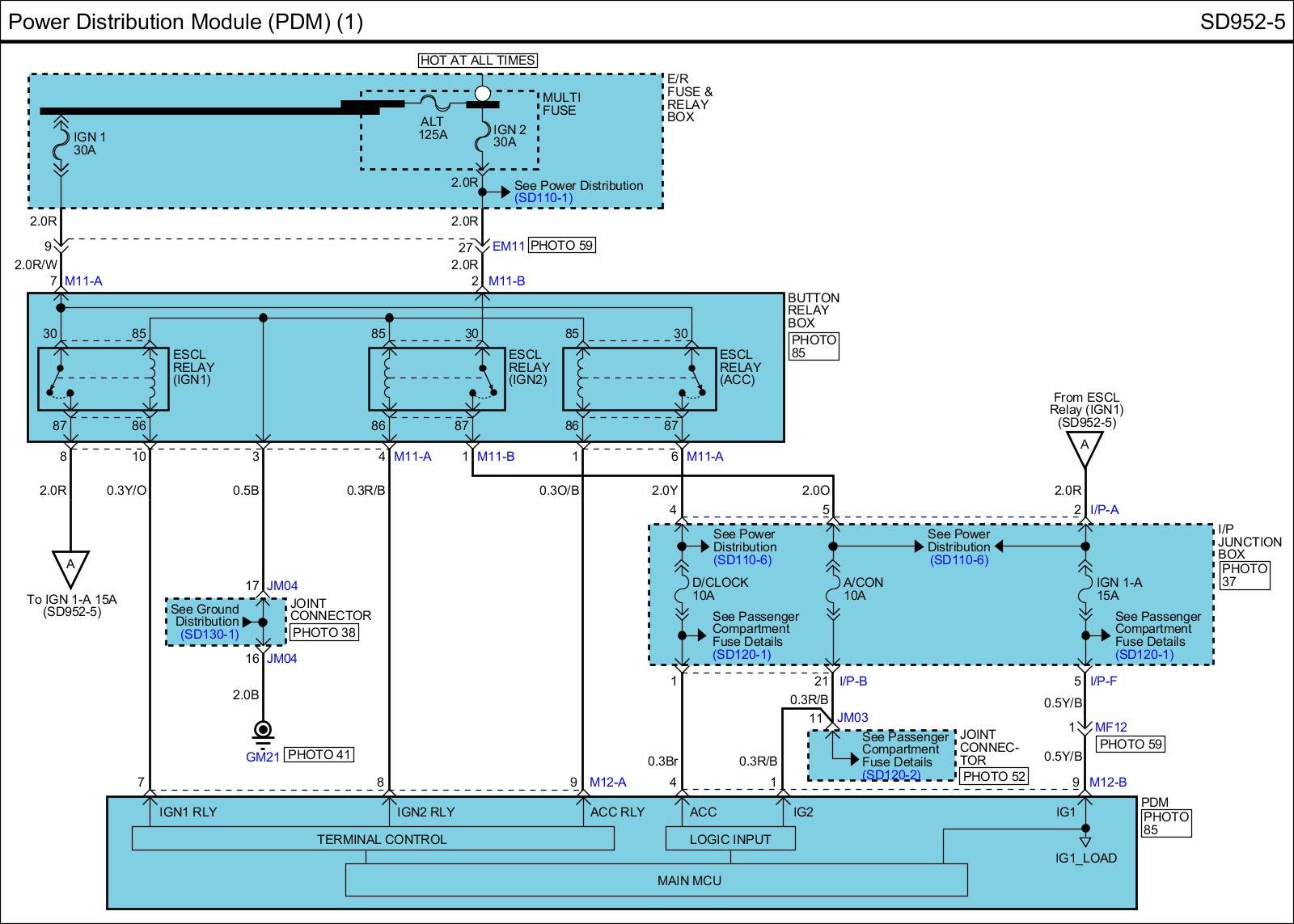Open the SD130-1 ground distribution link
This screenshot has width=1294, height=924.
(x=209, y=634)
